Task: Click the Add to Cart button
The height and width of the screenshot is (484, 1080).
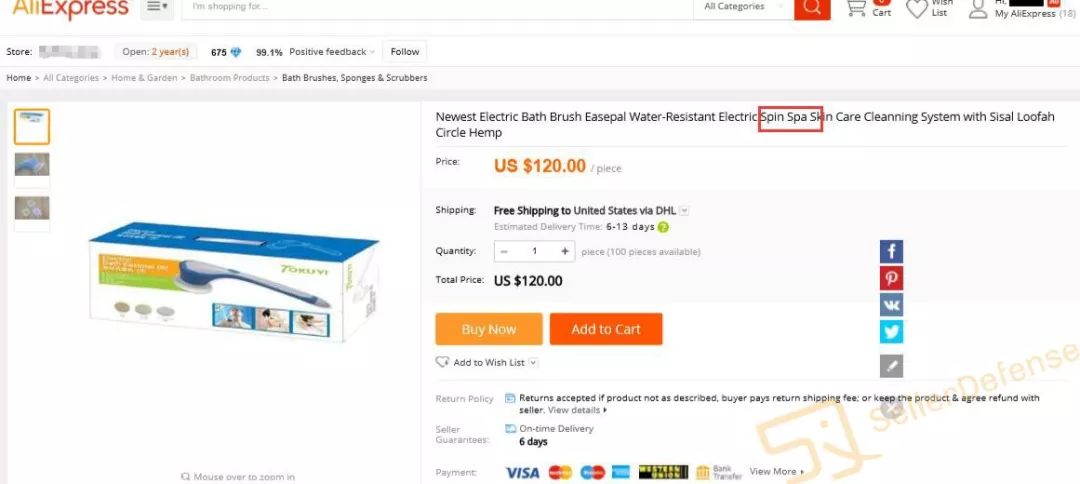Action: pos(606,329)
